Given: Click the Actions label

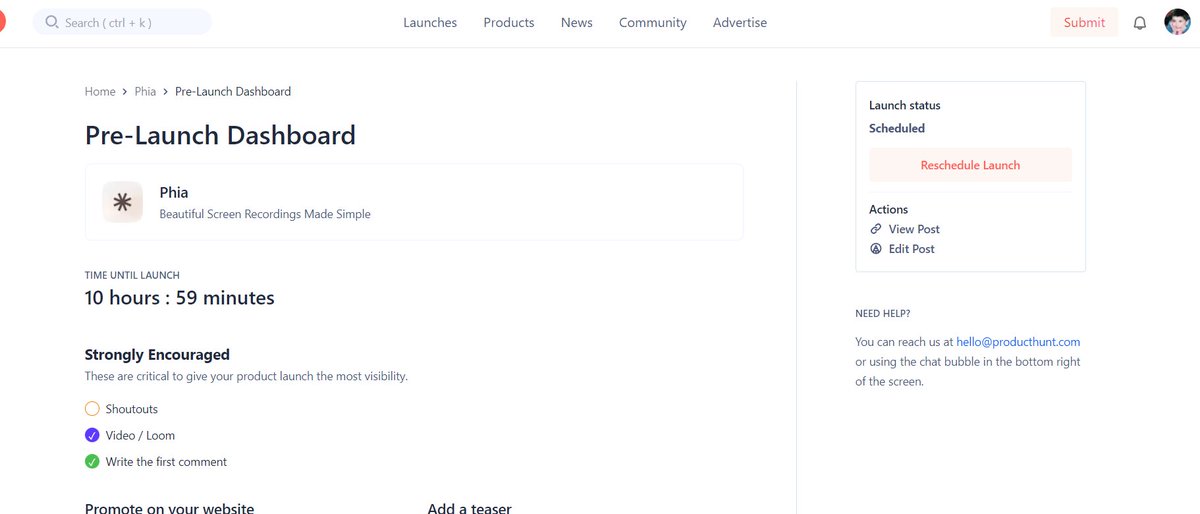Looking at the screenshot, I should (889, 209).
